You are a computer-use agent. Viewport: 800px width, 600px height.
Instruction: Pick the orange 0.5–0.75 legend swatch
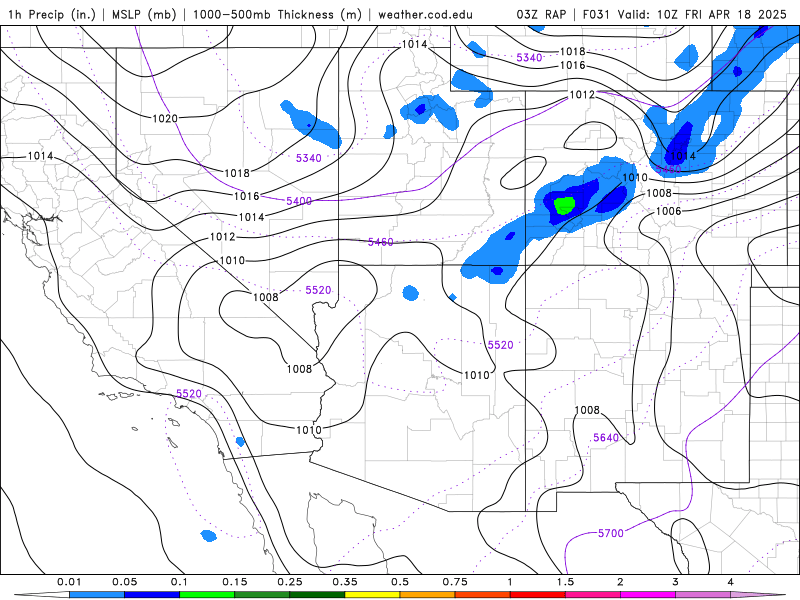click(428, 594)
